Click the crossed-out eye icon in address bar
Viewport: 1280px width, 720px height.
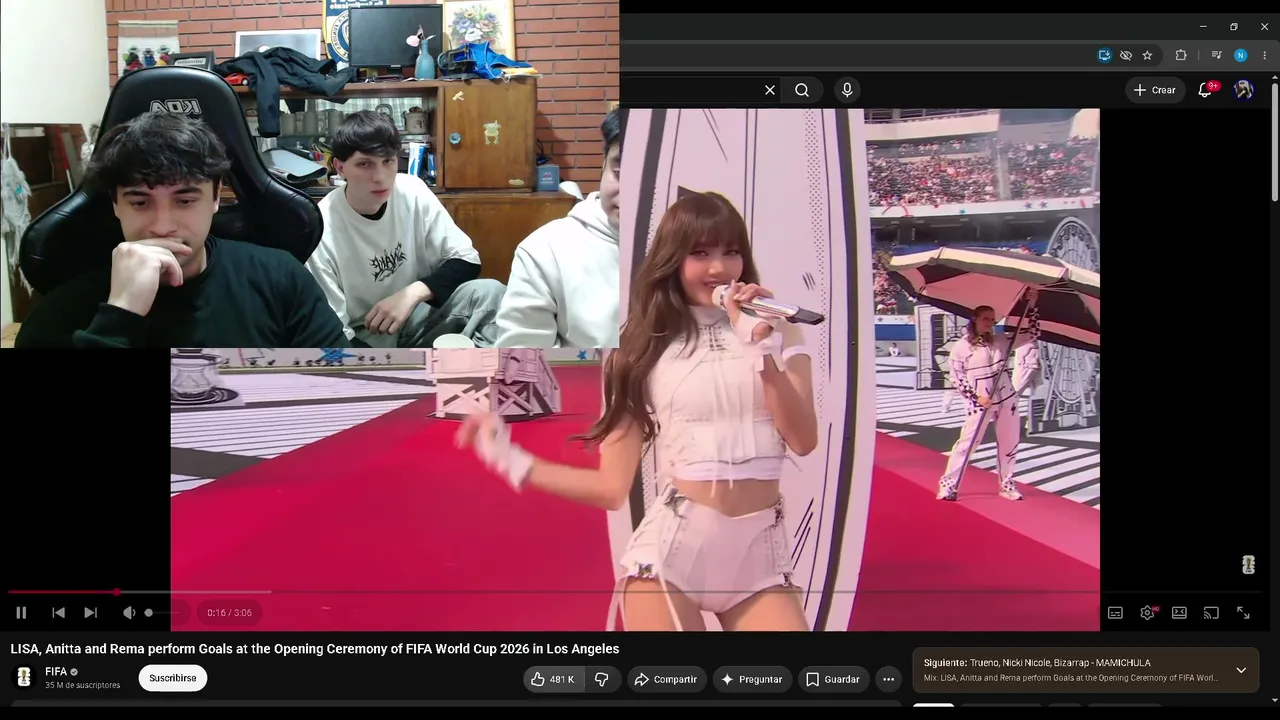[1126, 55]
